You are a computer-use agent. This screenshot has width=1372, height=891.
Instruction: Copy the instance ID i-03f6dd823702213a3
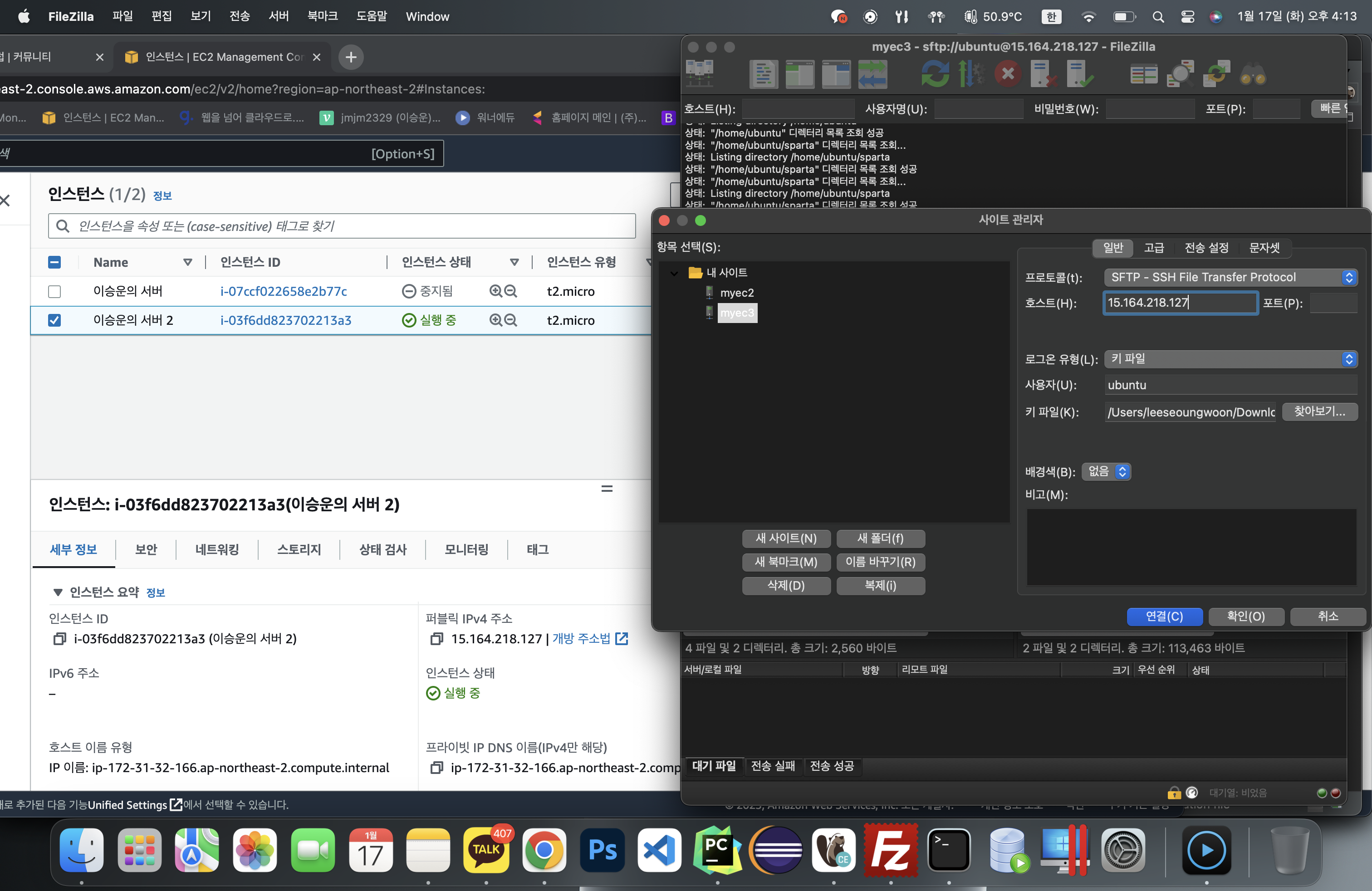(59, 639)
